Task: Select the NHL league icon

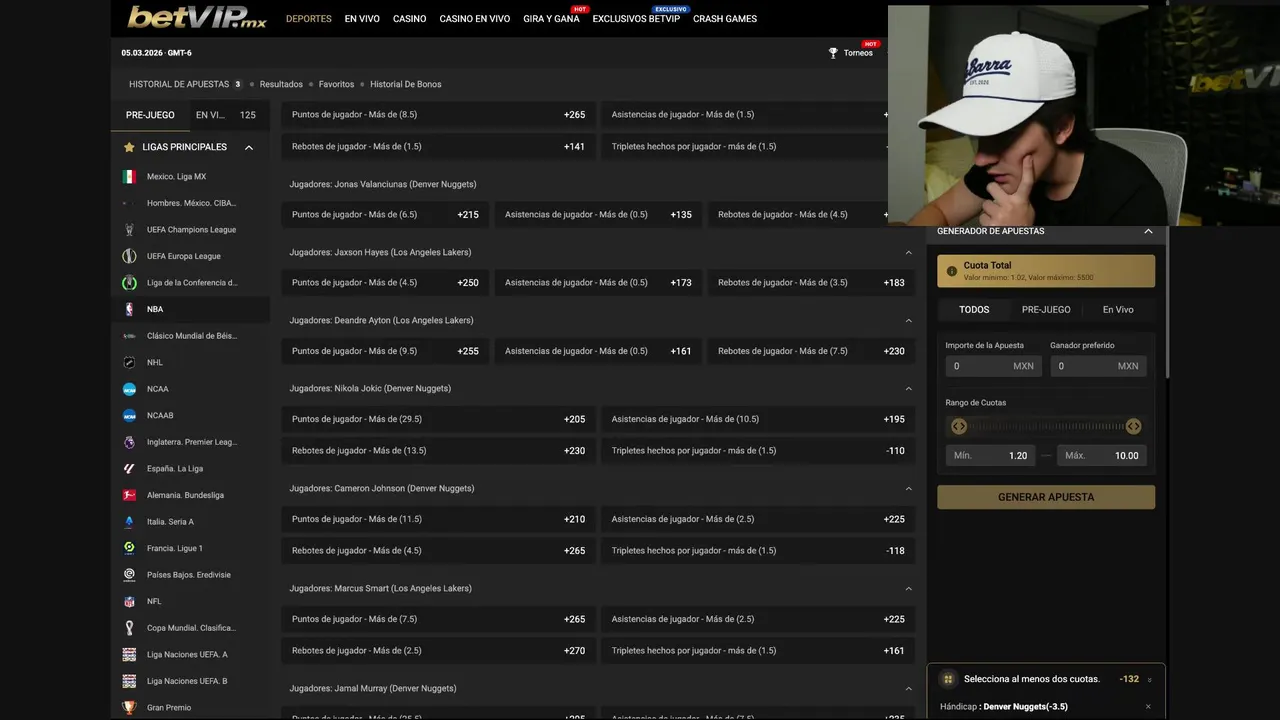Action: (x=129, y=362)
